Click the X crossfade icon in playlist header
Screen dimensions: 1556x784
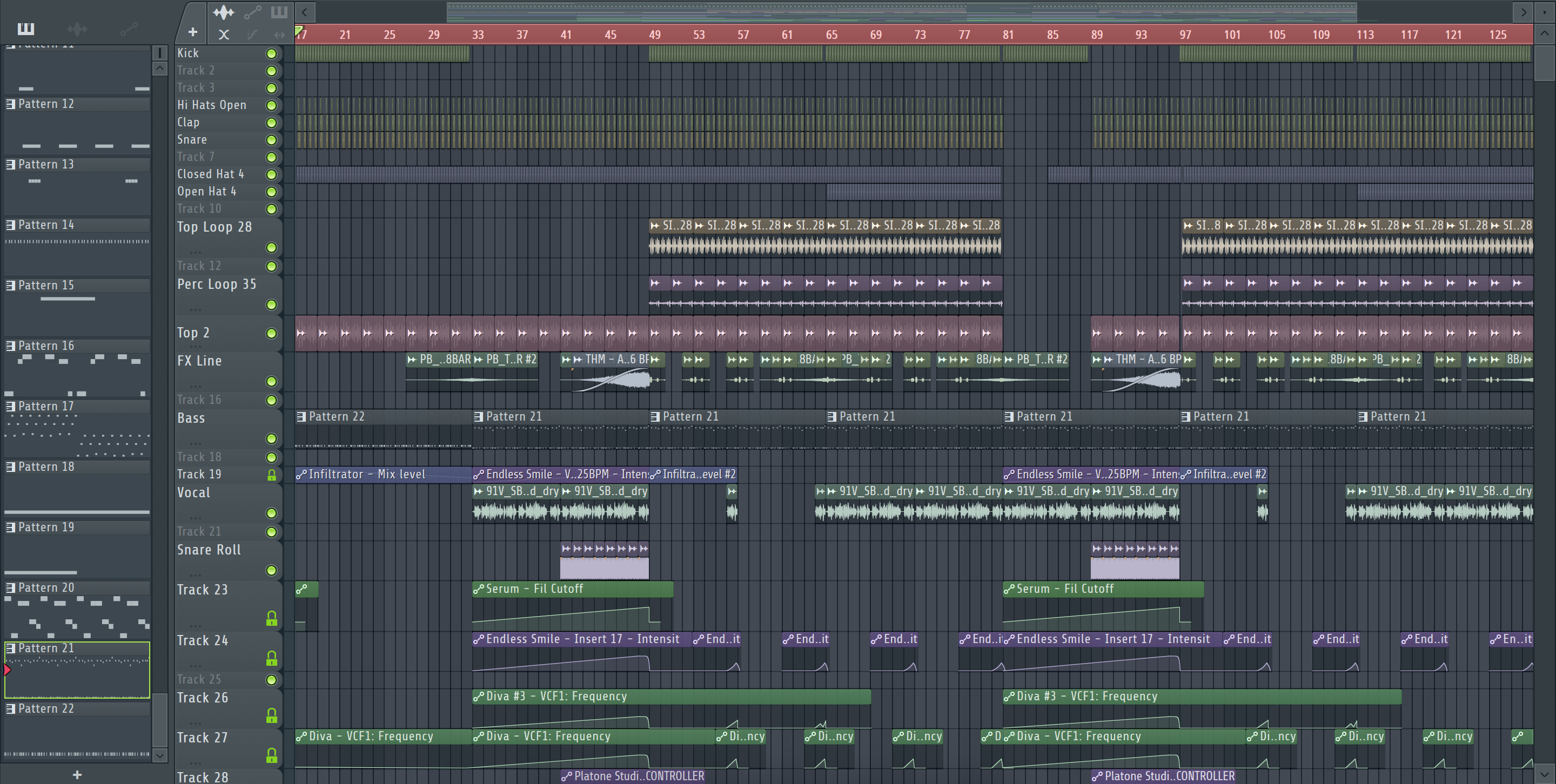[224, 35]
